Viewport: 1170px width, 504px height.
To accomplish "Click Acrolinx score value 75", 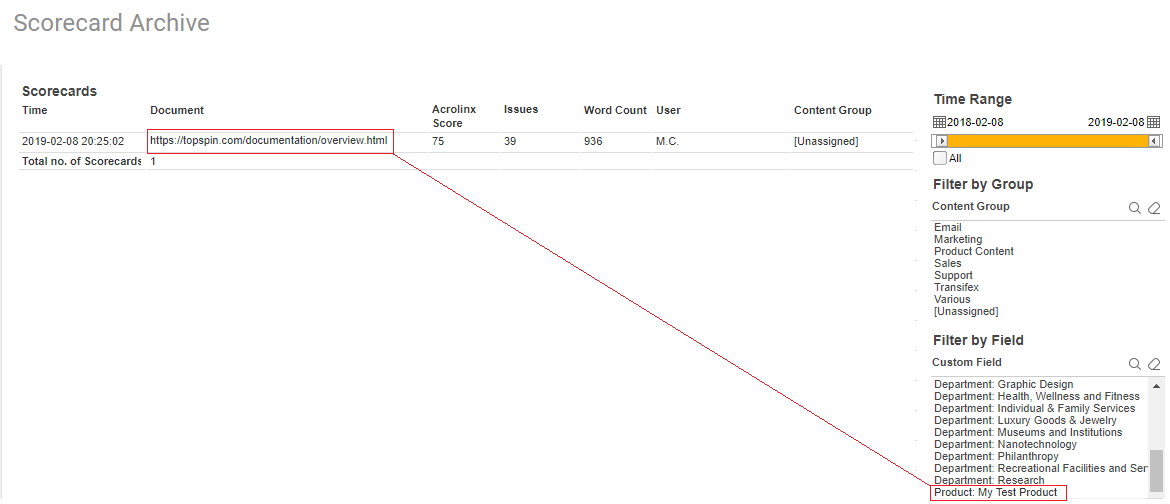I will pyautogui.click(x=439, y=141).
